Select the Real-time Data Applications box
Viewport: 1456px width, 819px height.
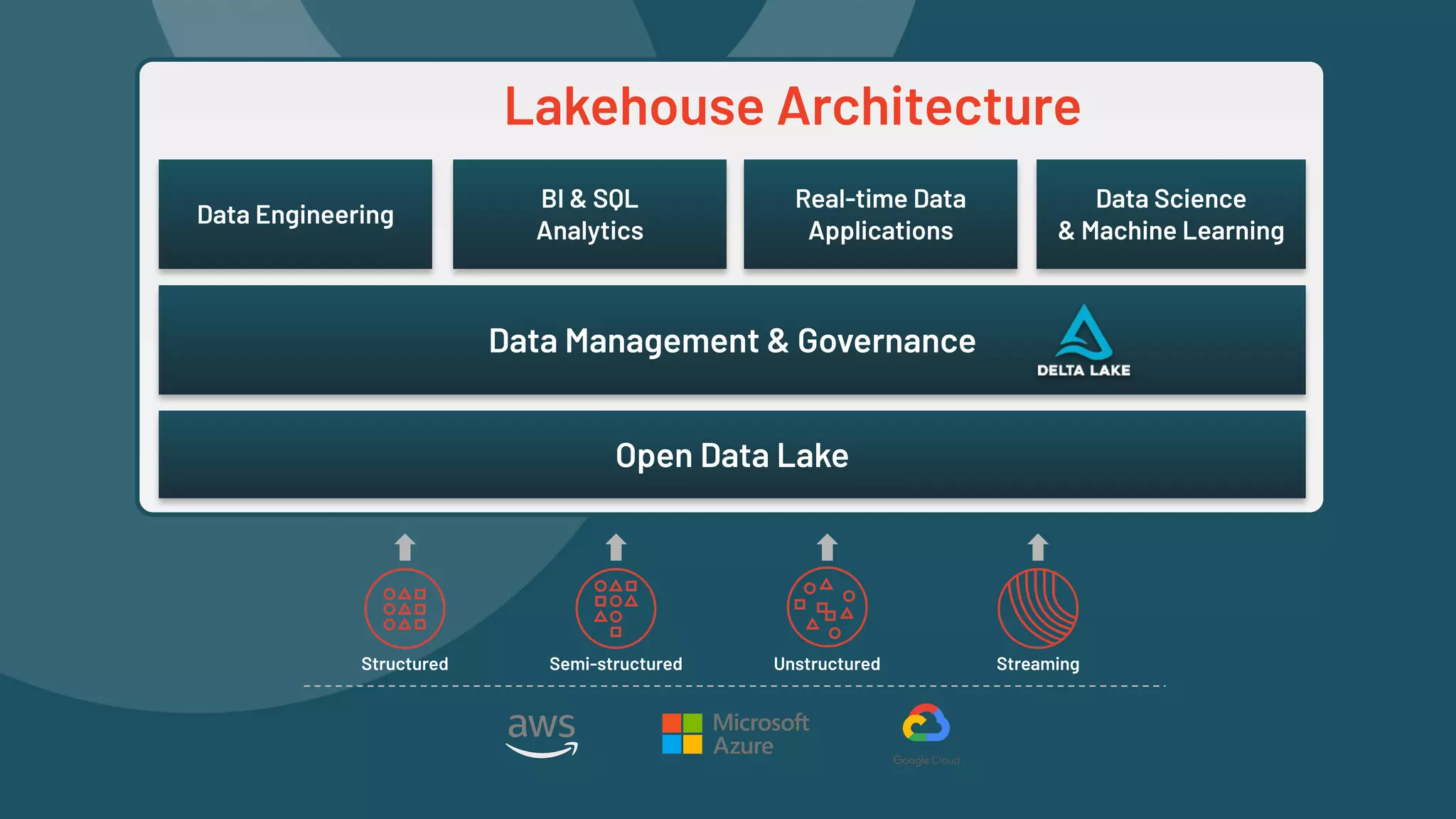pyautogui.click(x=880, y=214)
